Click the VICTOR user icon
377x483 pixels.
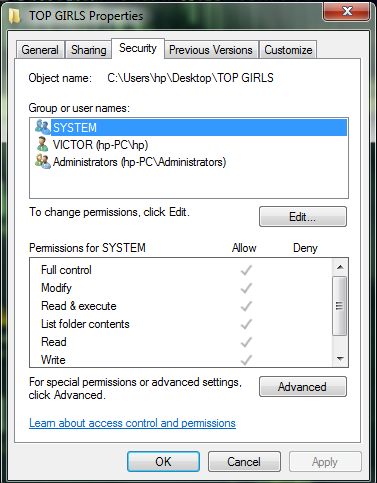click(x=42, y=144)
